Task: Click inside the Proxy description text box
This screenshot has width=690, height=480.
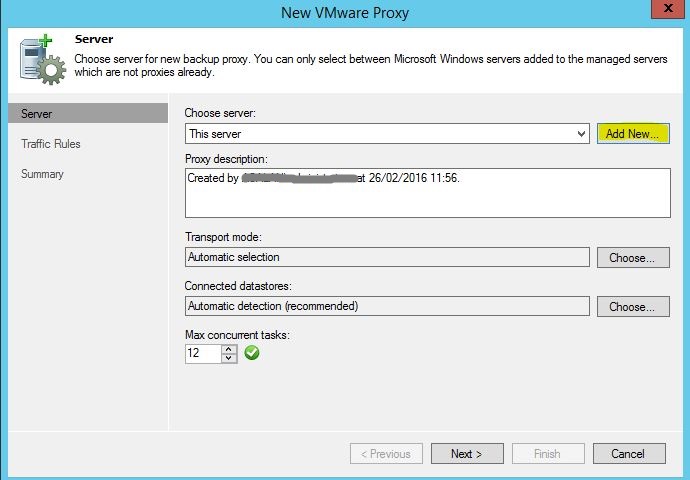Action: pyautogui.click(x=428, y=193)
